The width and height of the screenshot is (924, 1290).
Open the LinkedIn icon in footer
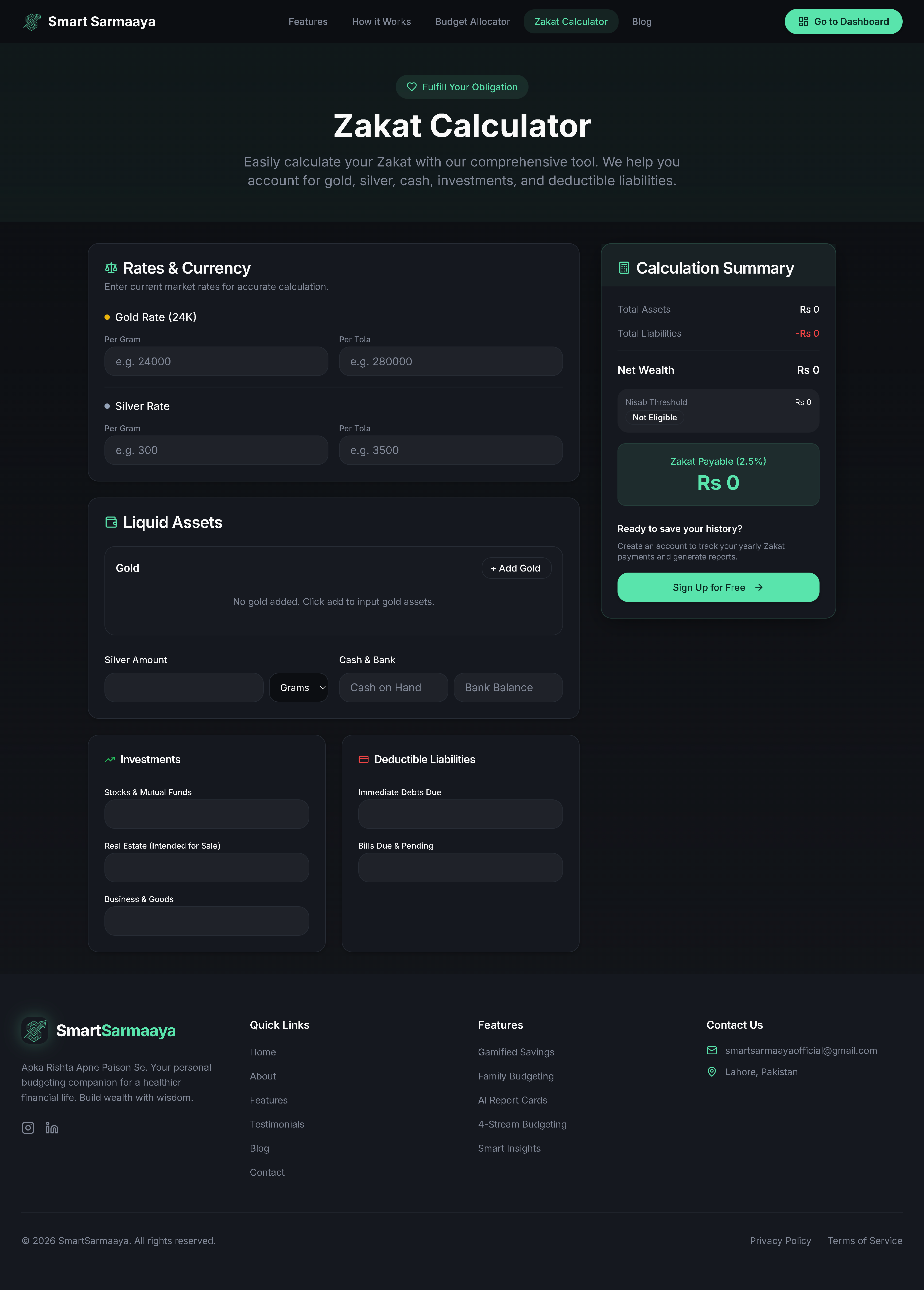[52, 1127]
